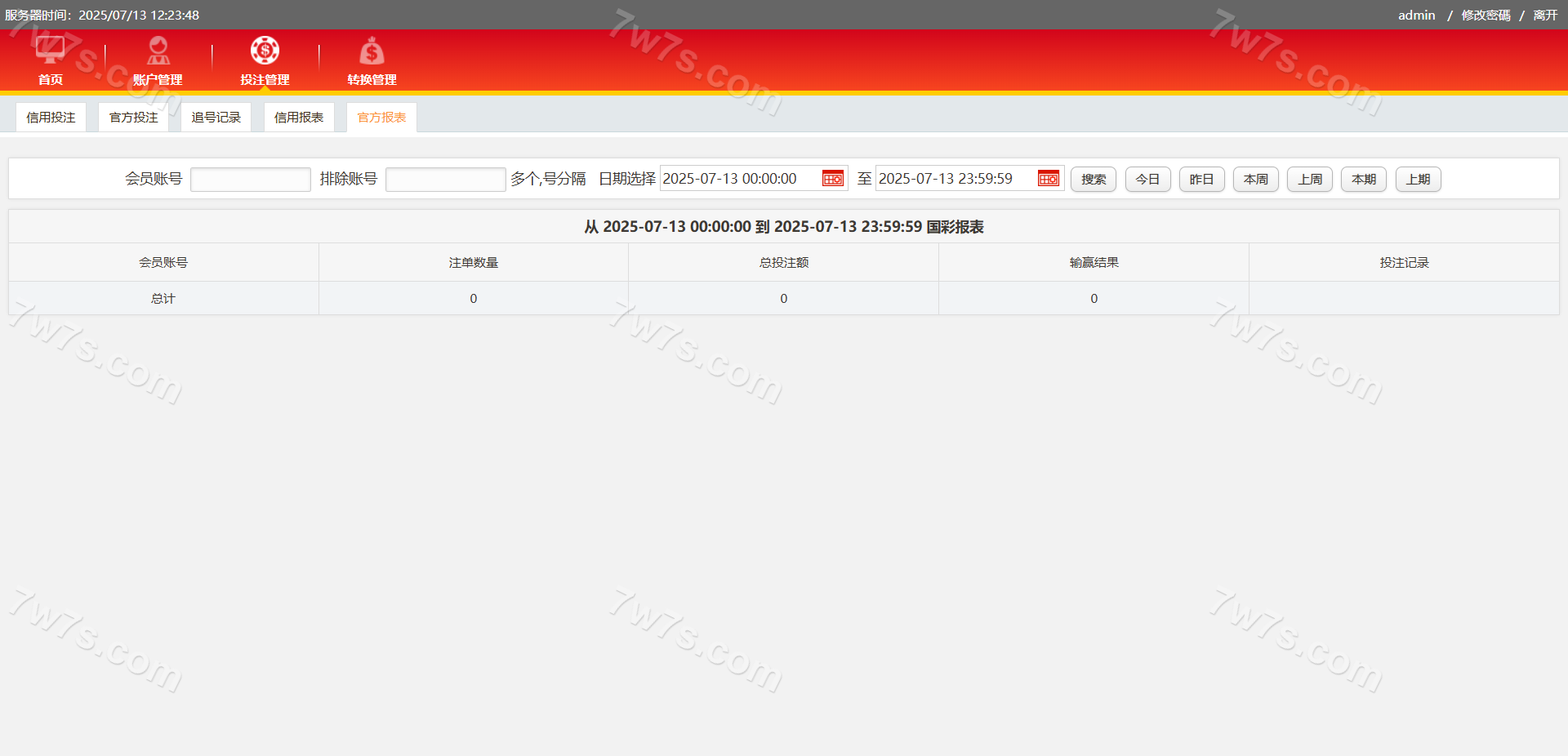Log out via 离开 link
The image size is (1568, 756).
click(1545, 16)
